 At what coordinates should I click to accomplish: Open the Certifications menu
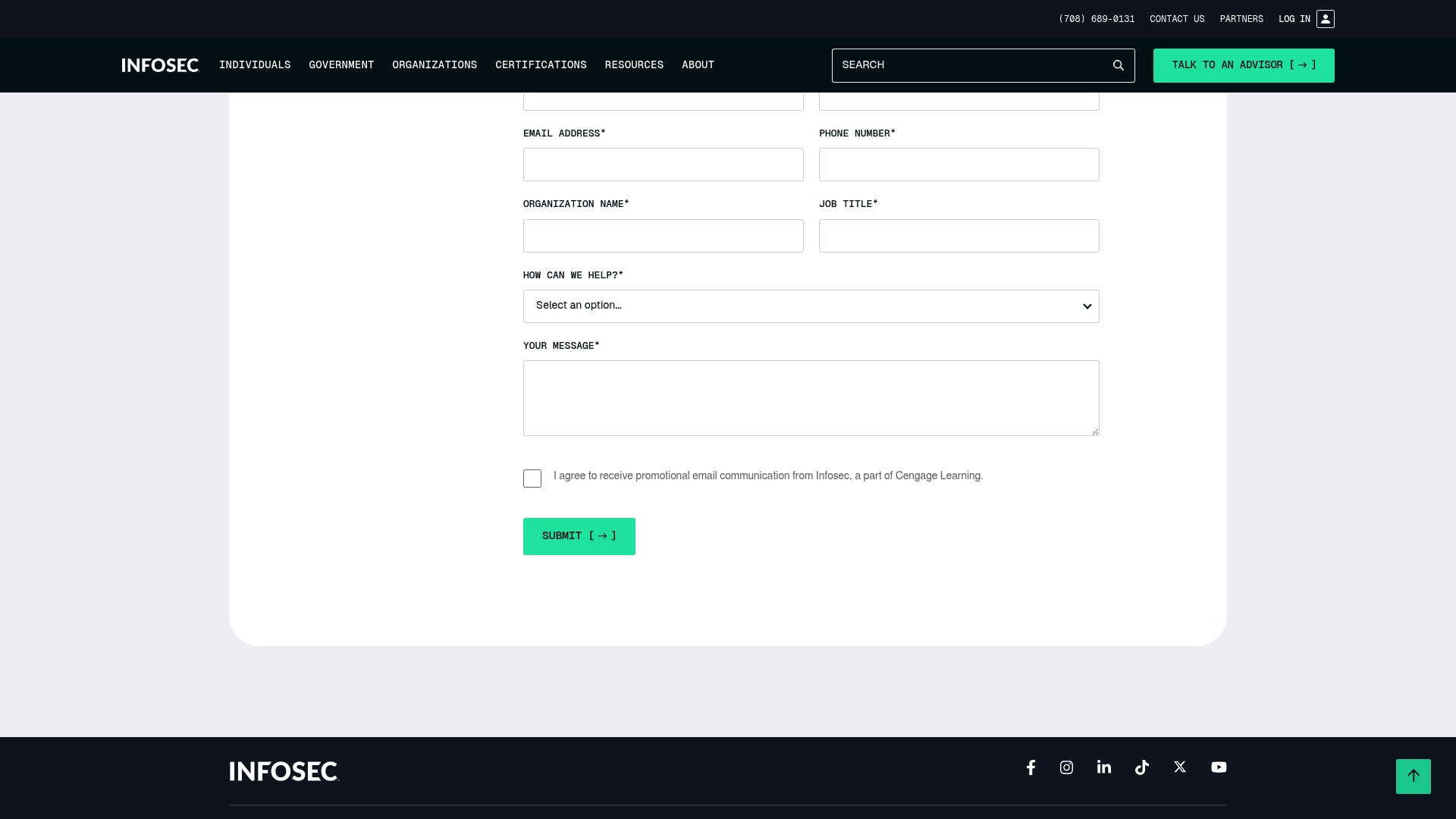(x=541, y=65)
